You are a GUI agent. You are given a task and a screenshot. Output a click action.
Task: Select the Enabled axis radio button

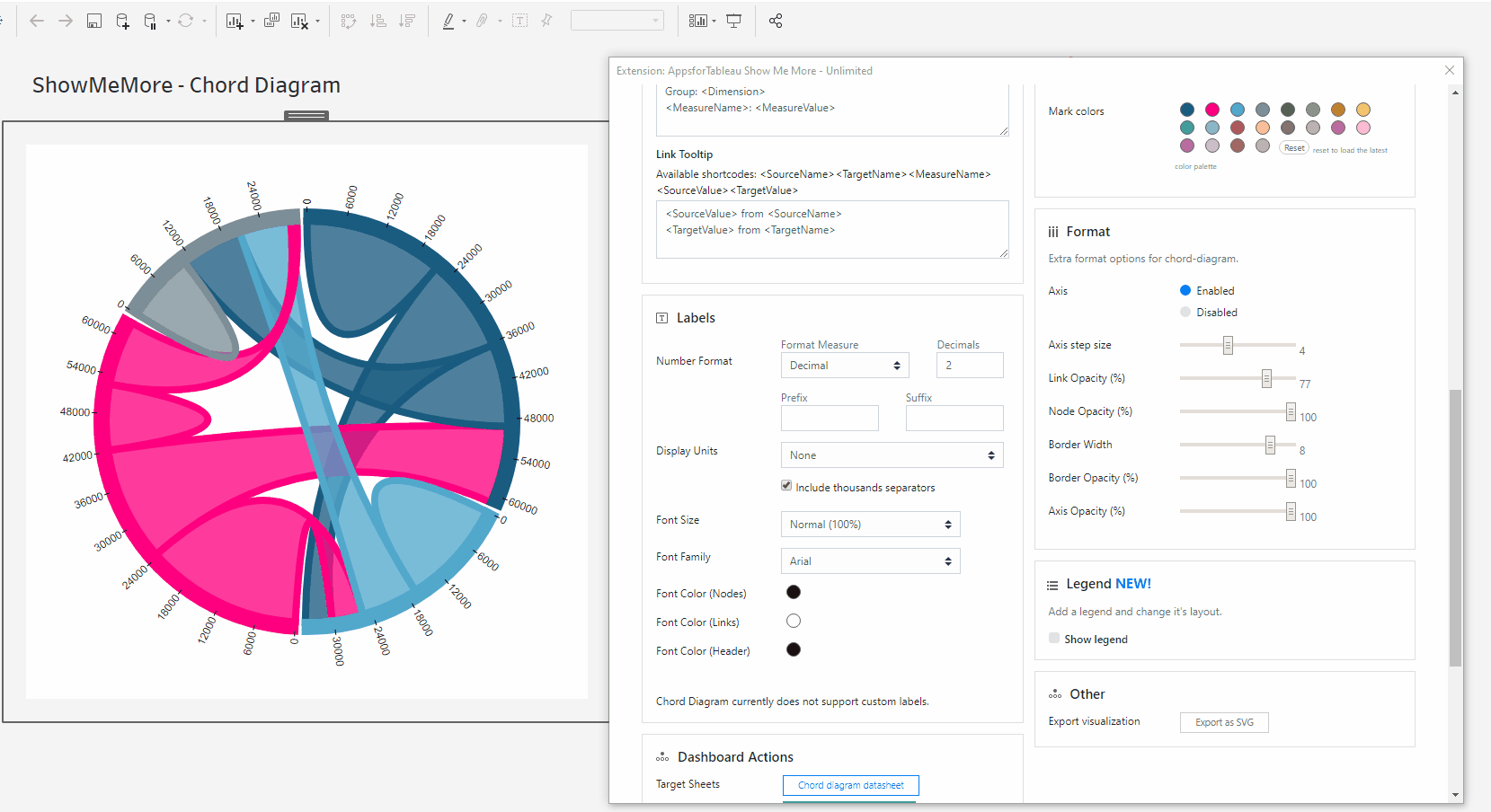pos(1185,290)
